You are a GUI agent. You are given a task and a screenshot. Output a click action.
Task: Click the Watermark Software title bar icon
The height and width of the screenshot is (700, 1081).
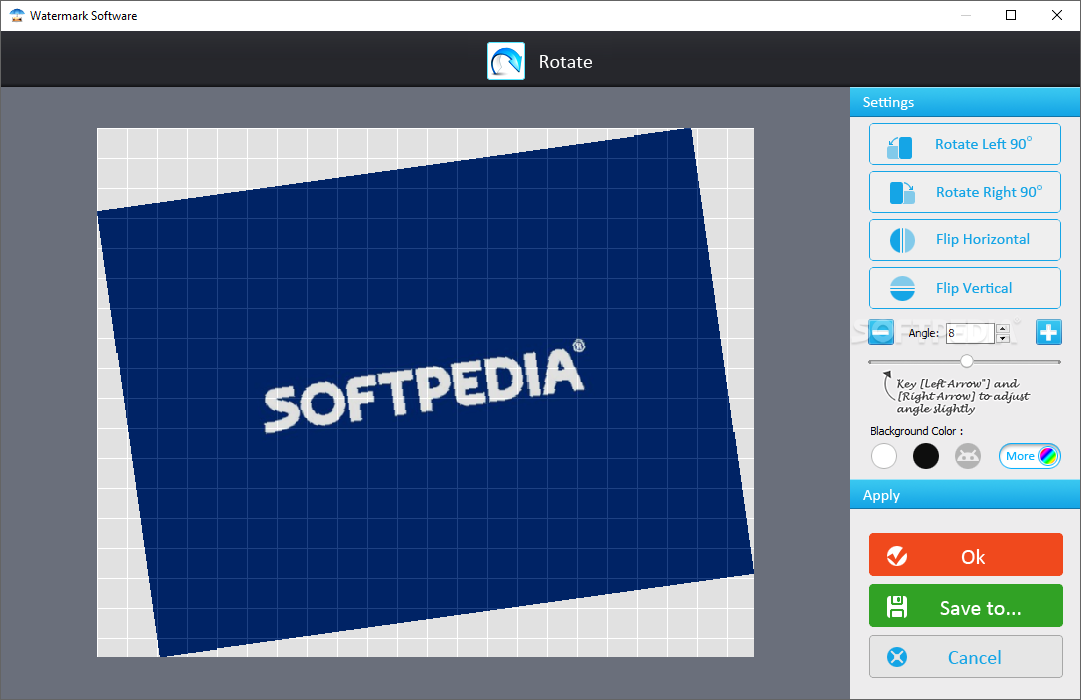17,15
